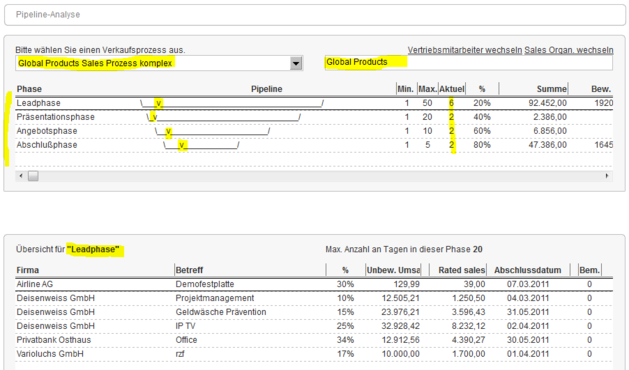
Task: Click the horizontal scrollbar thumb
Action: [x=33, y=176]
